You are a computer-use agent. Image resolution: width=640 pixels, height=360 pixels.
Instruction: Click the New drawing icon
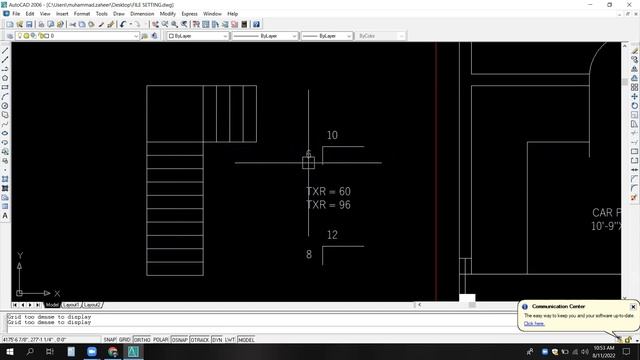coord(10,24)
